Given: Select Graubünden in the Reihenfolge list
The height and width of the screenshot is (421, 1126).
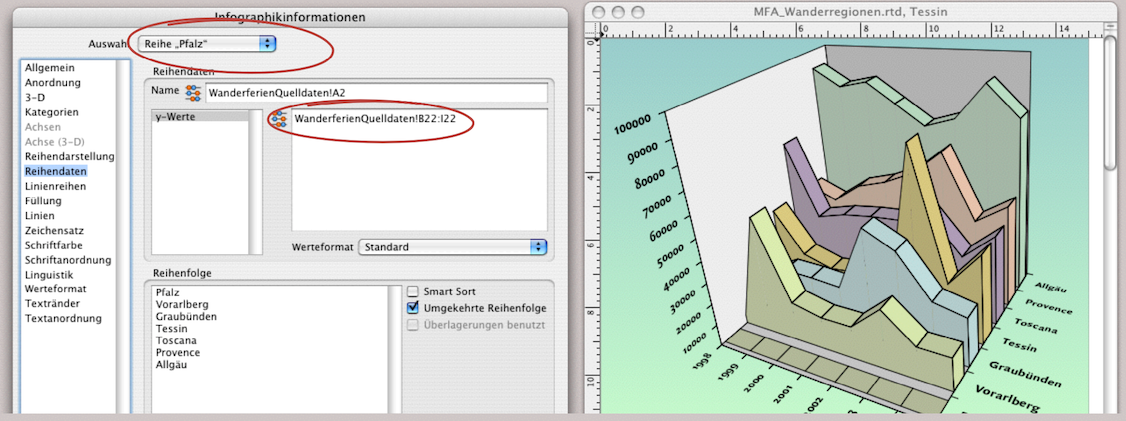Looking at the screenshot, I should coord(186,317).
